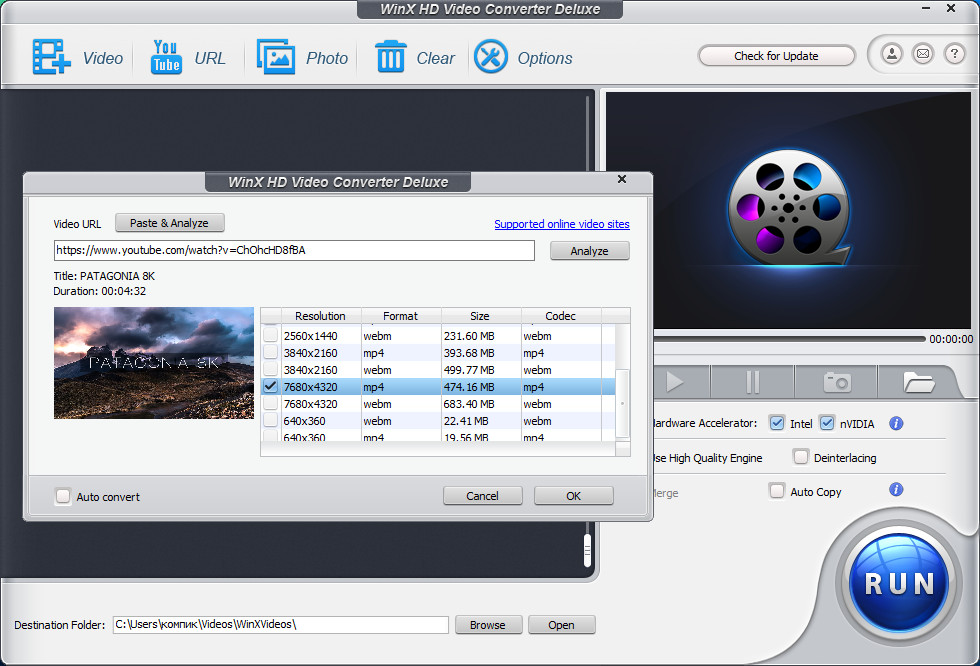Click Paste & Analyze button
980x666 pixels.
[x=169, y=223]
